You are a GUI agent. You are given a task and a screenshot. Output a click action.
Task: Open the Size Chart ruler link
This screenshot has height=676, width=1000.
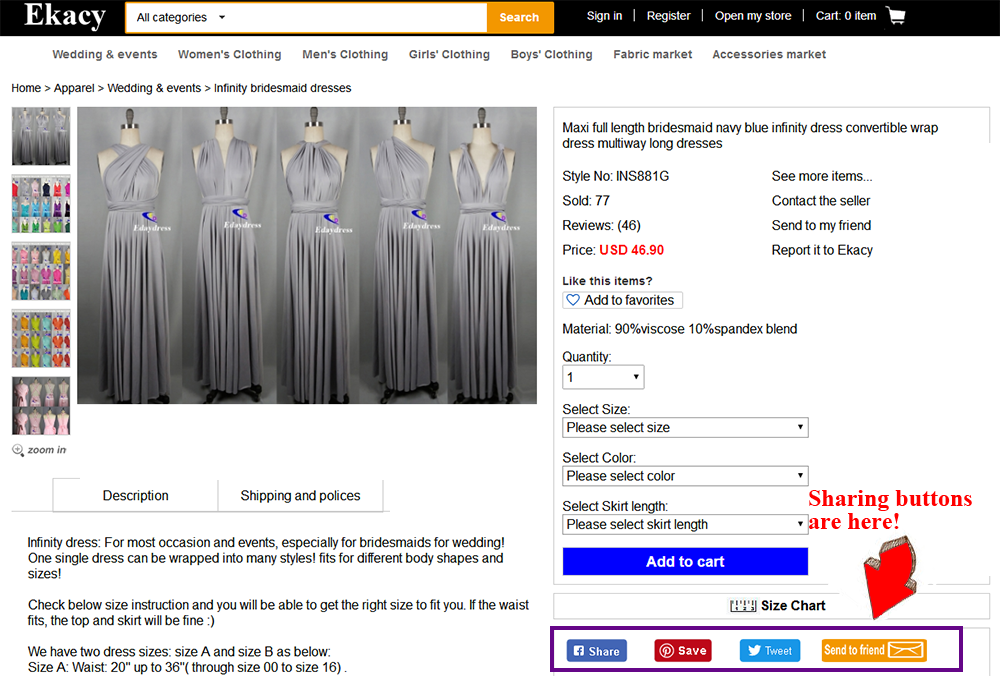(777, 606)
